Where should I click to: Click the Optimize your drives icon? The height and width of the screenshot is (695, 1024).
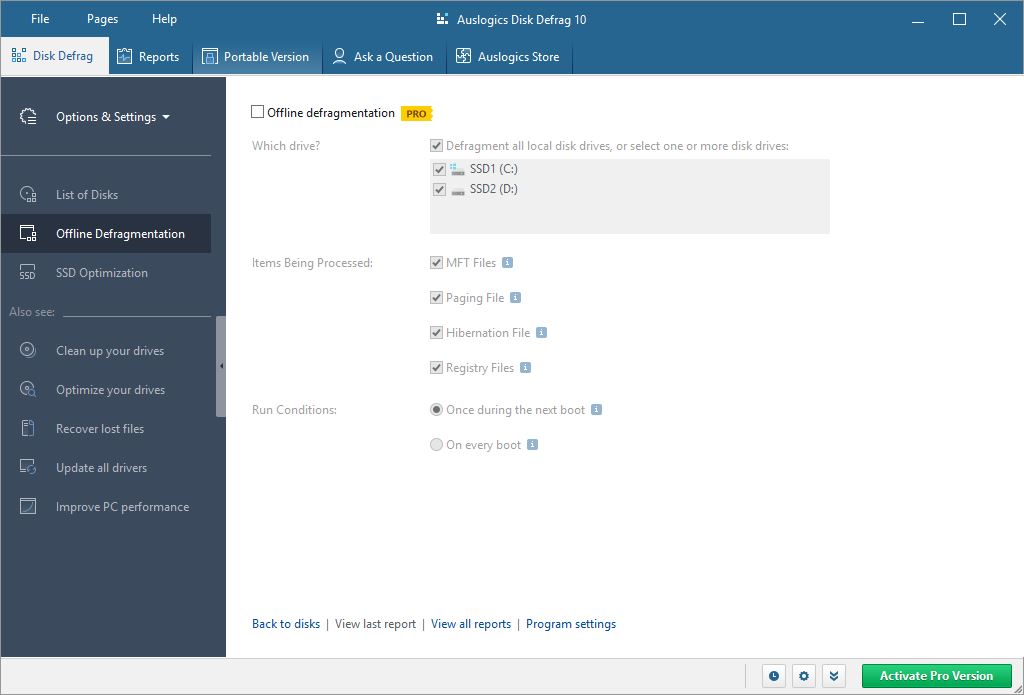coord(28,390)
